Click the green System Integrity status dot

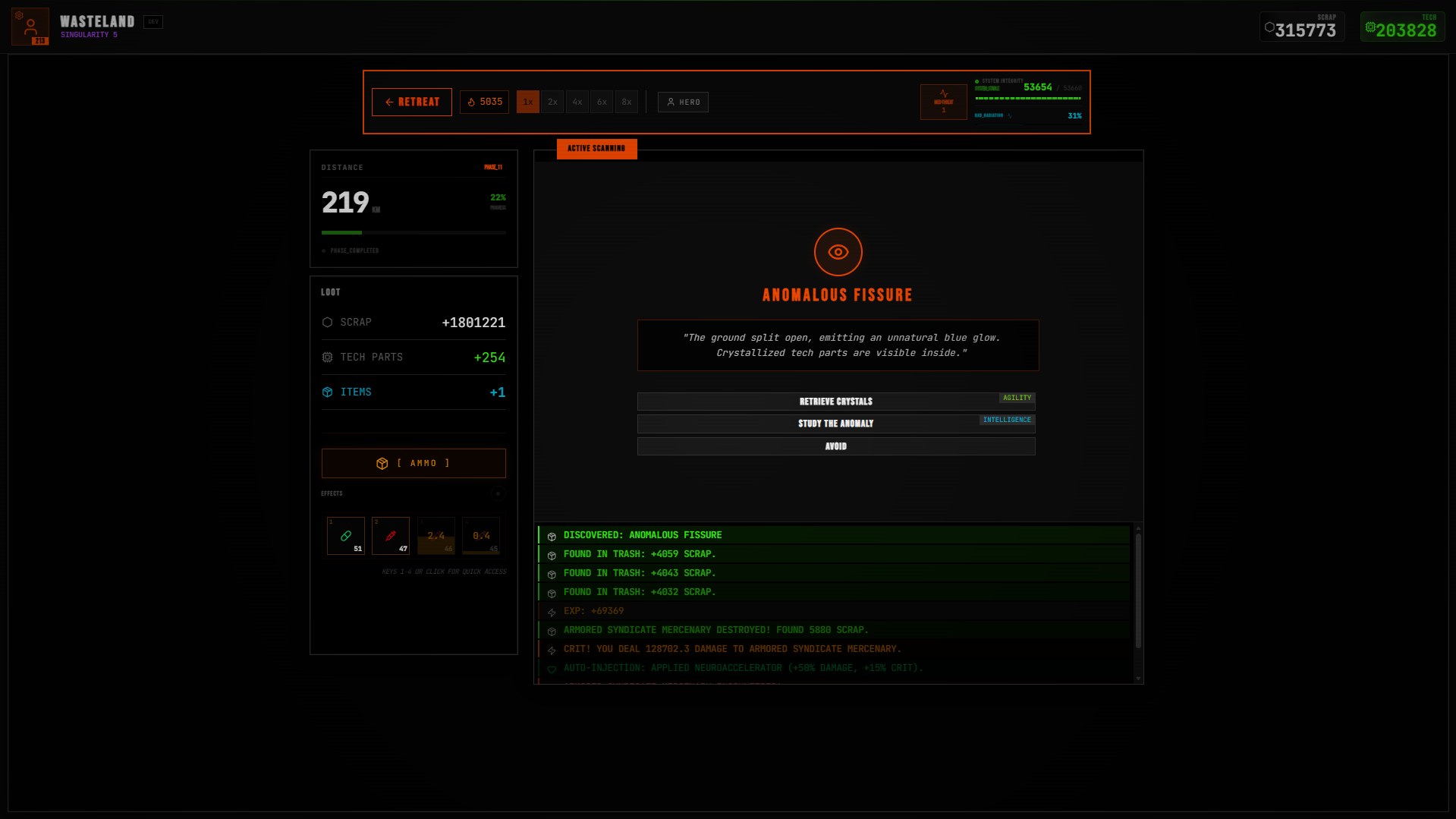click(977, 81)
